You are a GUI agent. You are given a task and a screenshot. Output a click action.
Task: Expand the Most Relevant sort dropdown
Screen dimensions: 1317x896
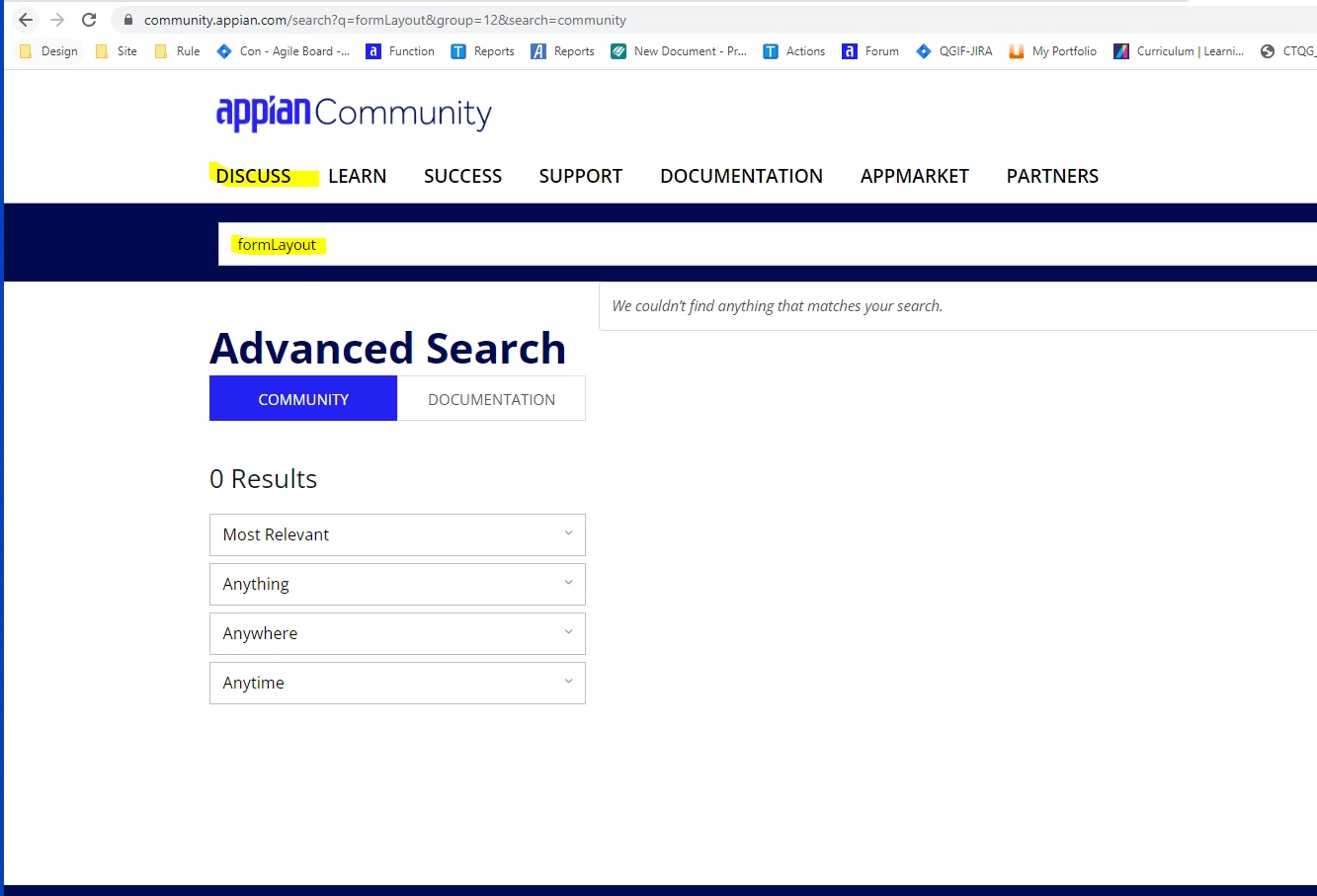[397, 534]
